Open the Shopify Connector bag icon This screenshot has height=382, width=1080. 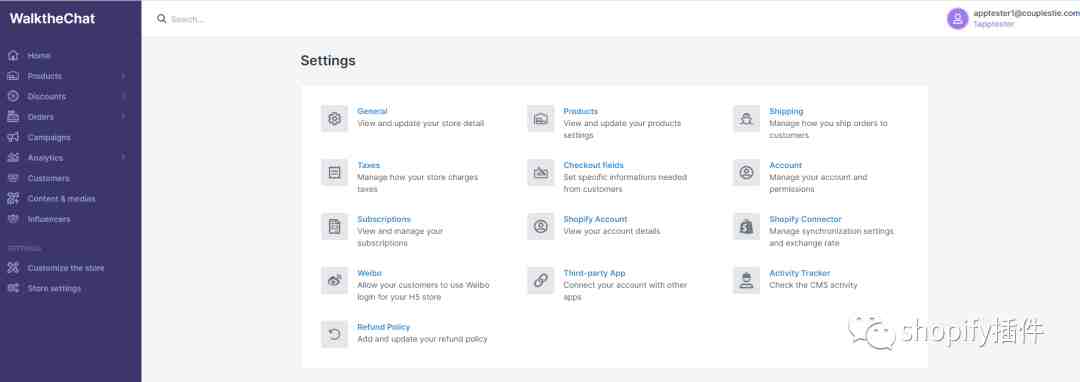coord(746,226)
